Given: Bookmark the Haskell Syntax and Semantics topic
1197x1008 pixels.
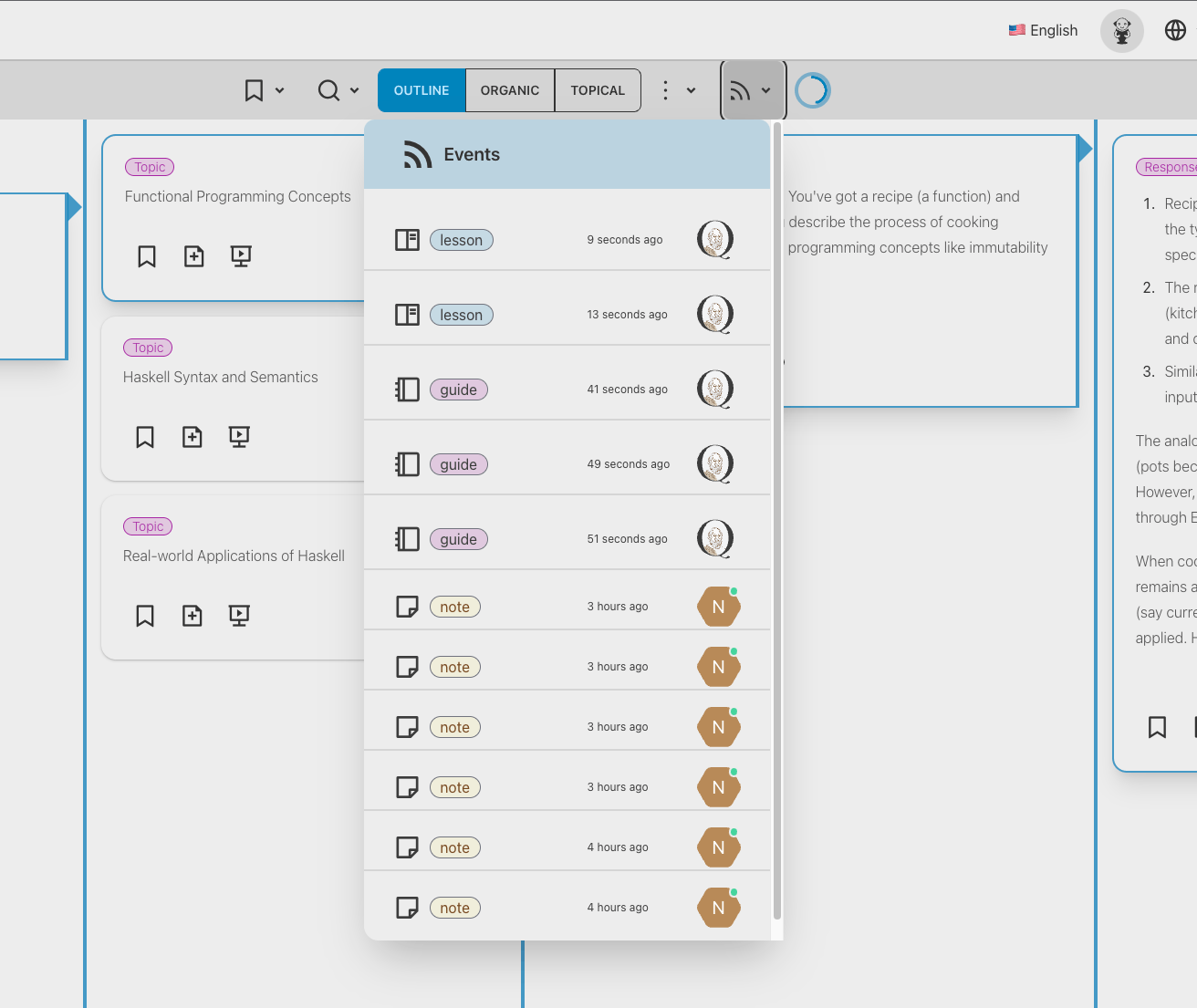Looking at the screenshot, I should coord(145,437).
